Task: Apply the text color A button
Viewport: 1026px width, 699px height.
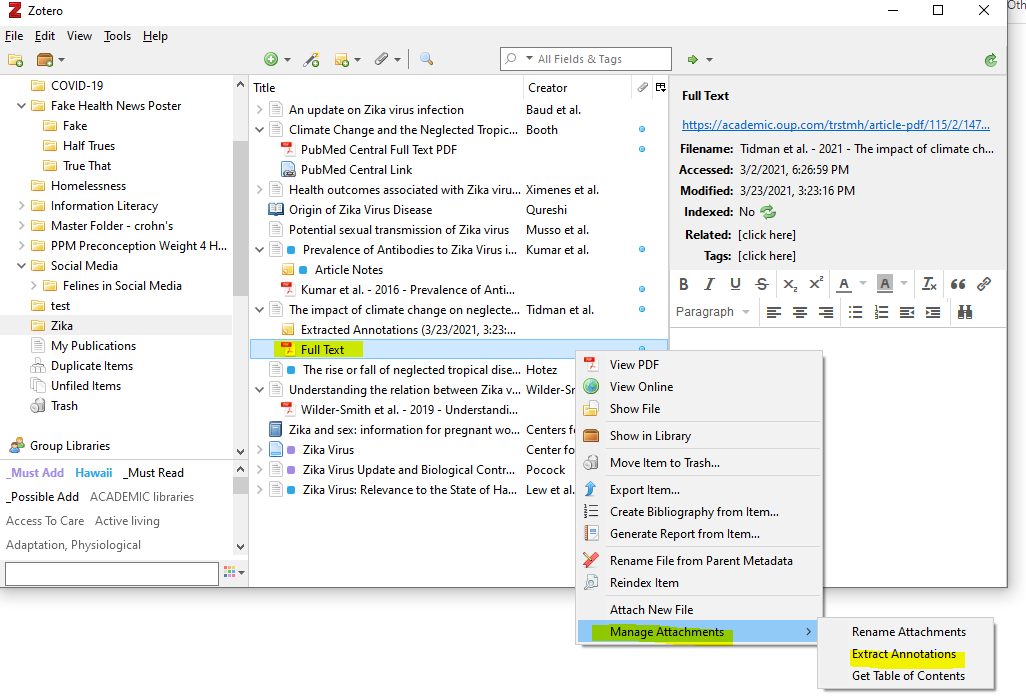Action: [844, 284]
